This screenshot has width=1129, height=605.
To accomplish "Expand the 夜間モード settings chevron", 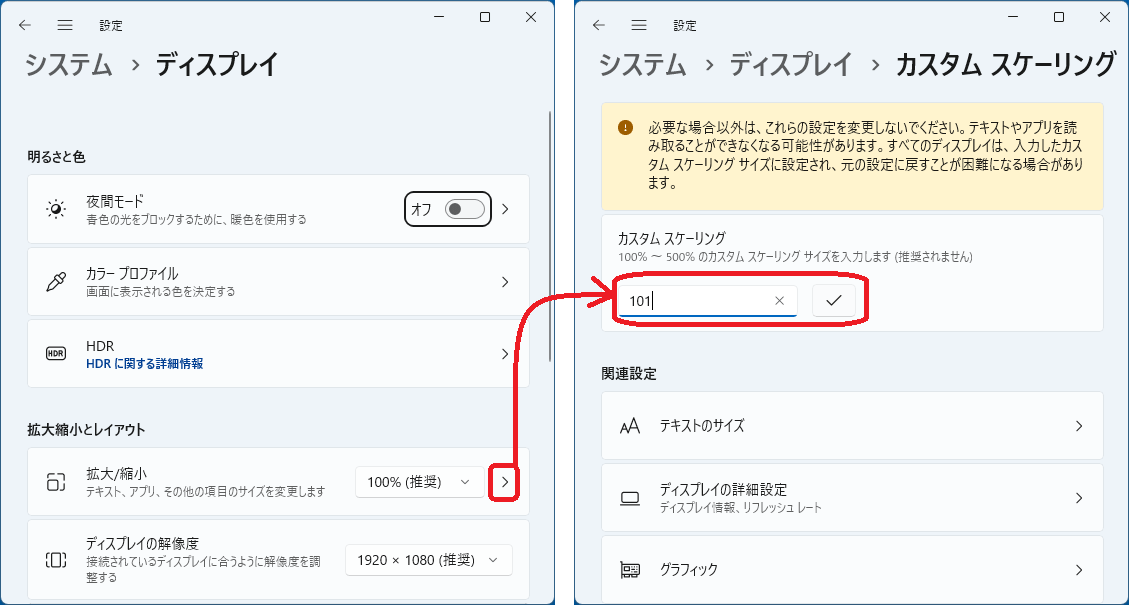I will click(x=505, y=209).
